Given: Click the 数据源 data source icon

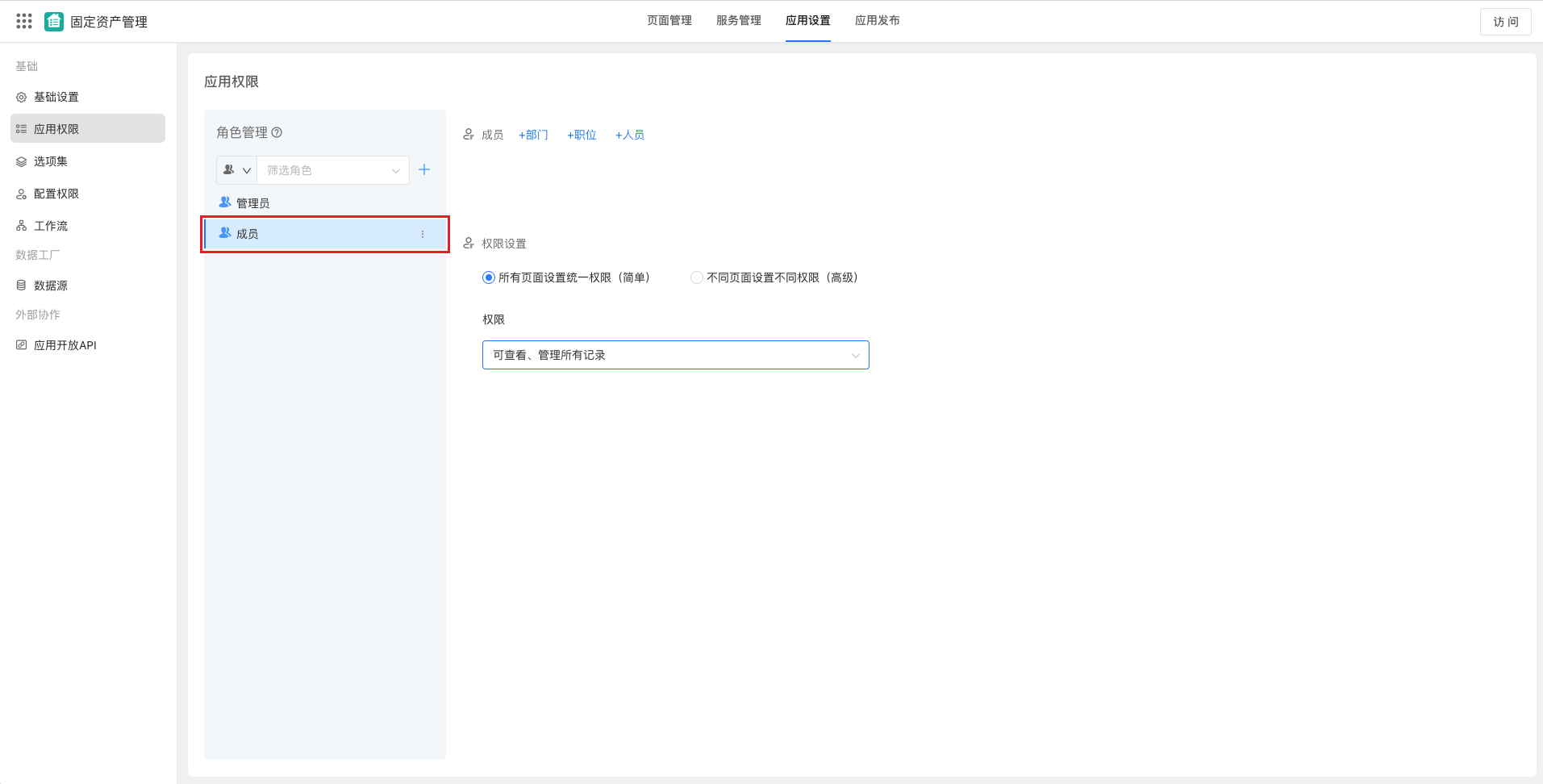Looking at the screenshot, I should click(22, 285).
